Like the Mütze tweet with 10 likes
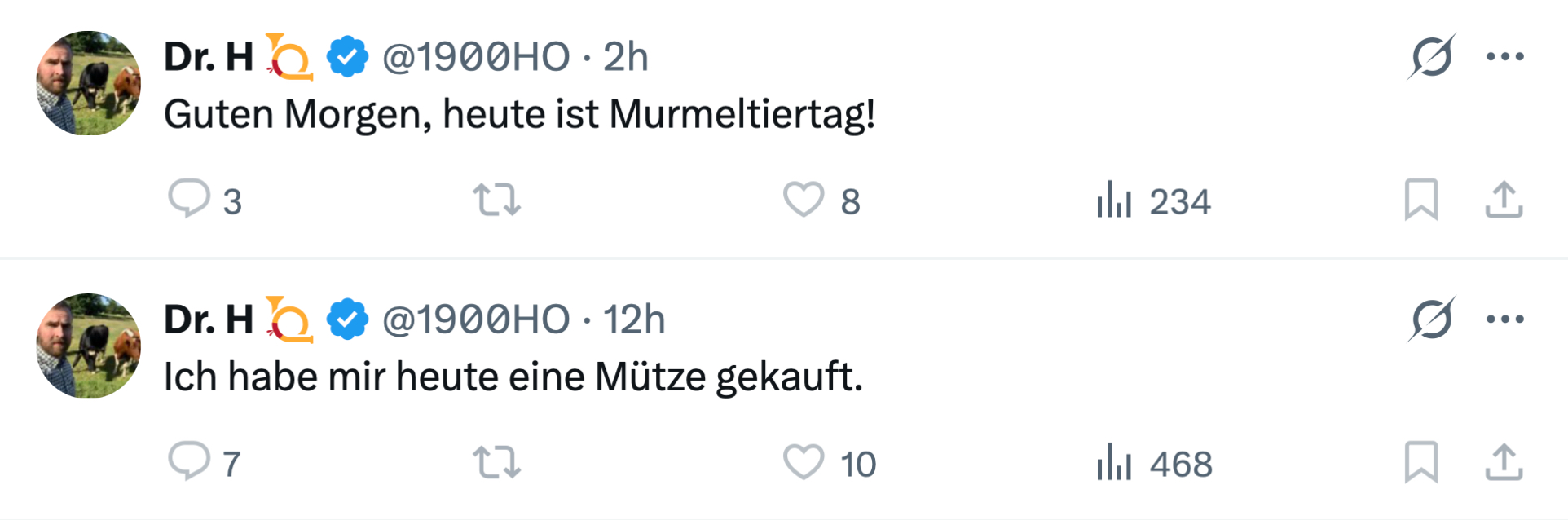Image resolution: width=1568 pixels, height=520 pixels. click(x=804, y=462)
